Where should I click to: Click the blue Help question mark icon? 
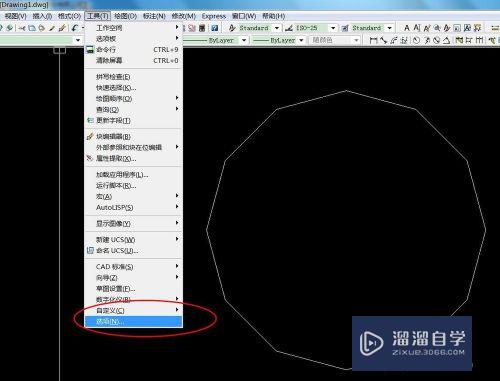click(x=215, y=28)
